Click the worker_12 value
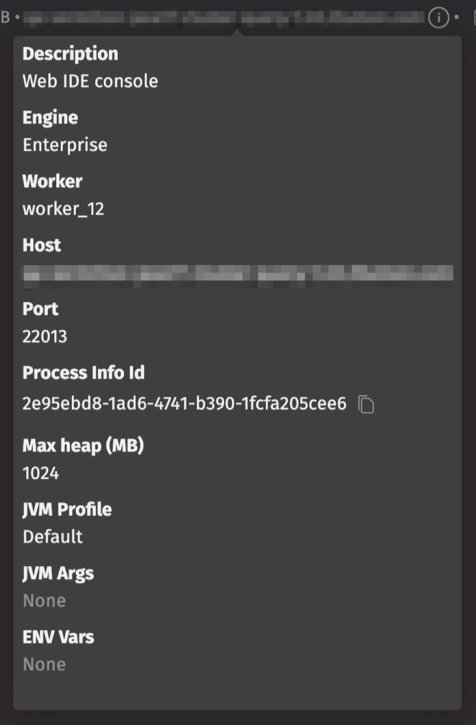The height and width of the screenshot is (725, 476). coord(63,209)
